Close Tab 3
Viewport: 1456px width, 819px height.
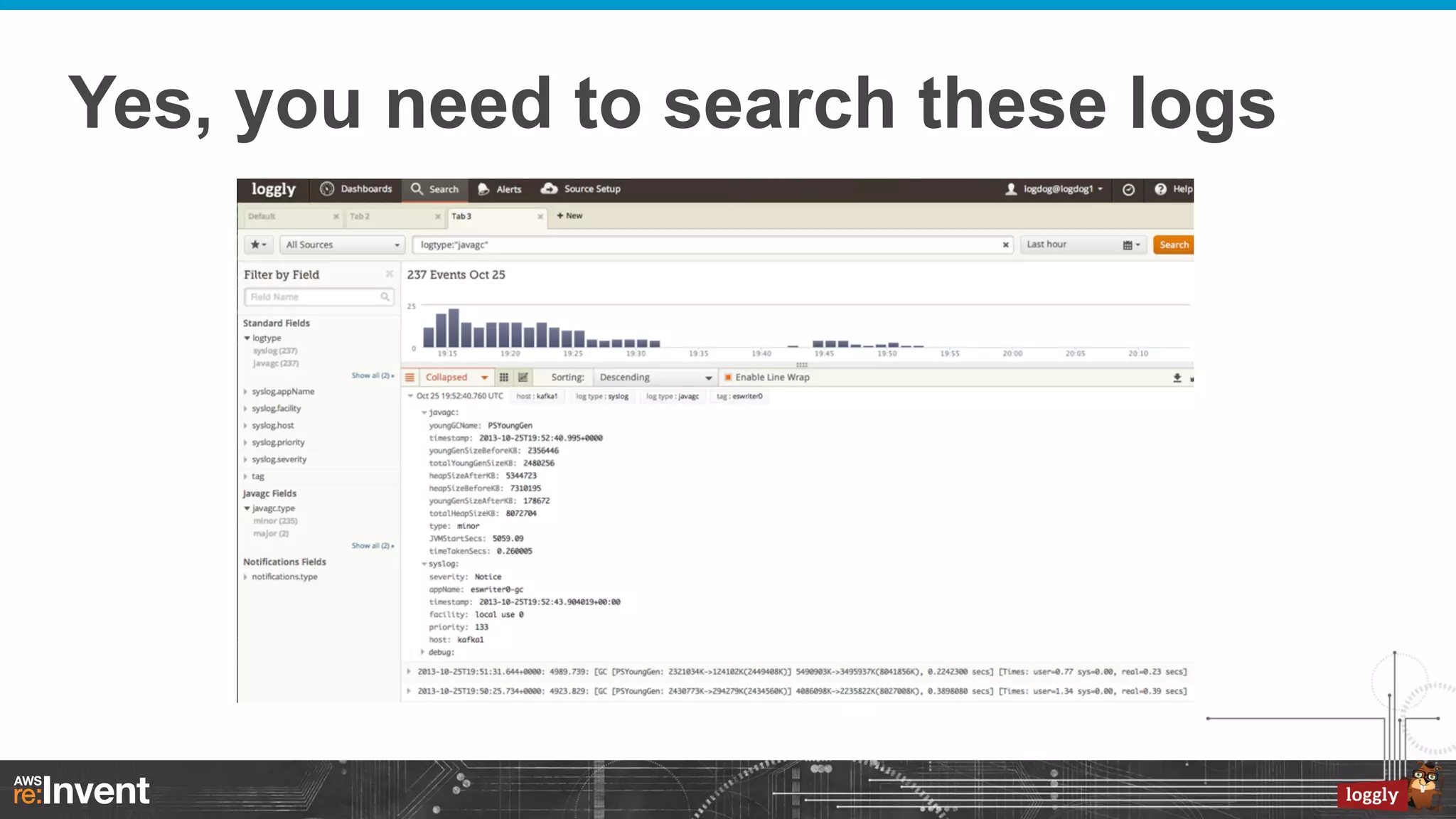point(540,217)
